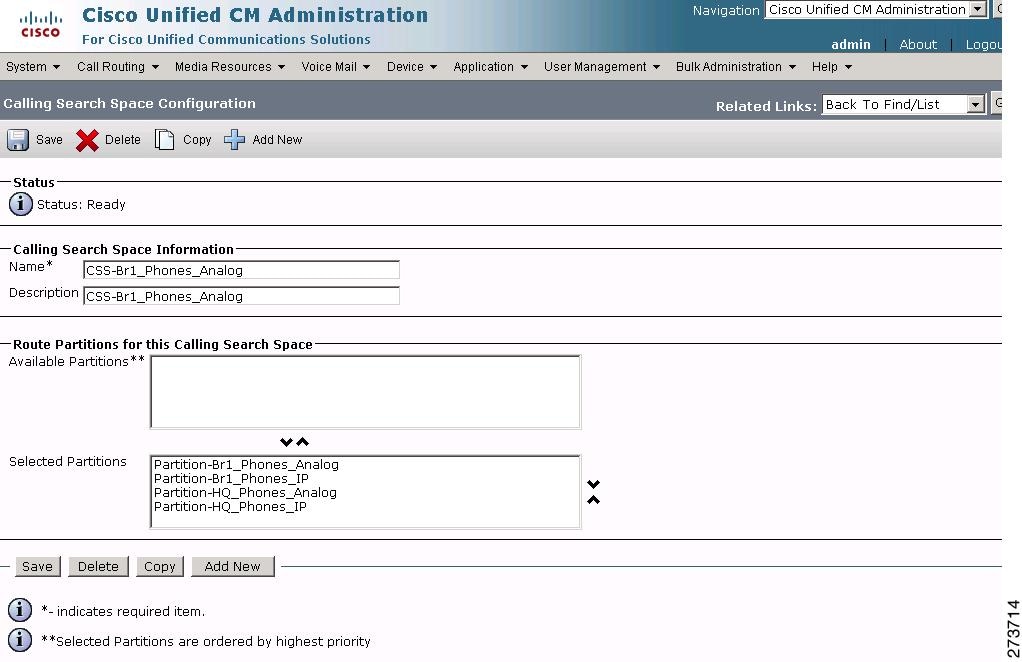Click the bottom Copy button

pos(160,566)
